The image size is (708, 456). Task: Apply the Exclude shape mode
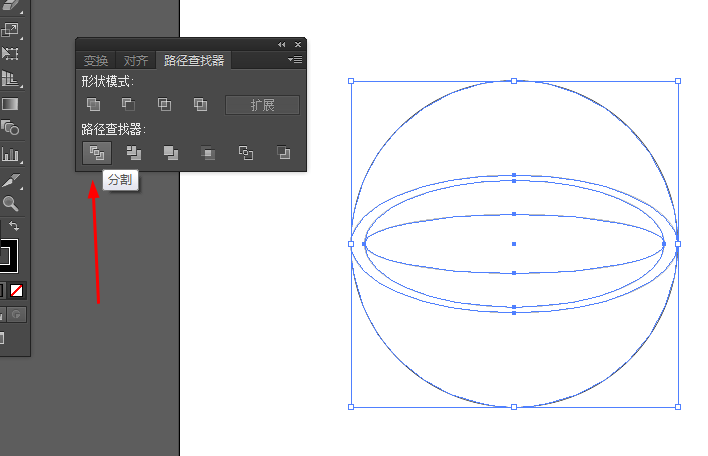[200, 104]
